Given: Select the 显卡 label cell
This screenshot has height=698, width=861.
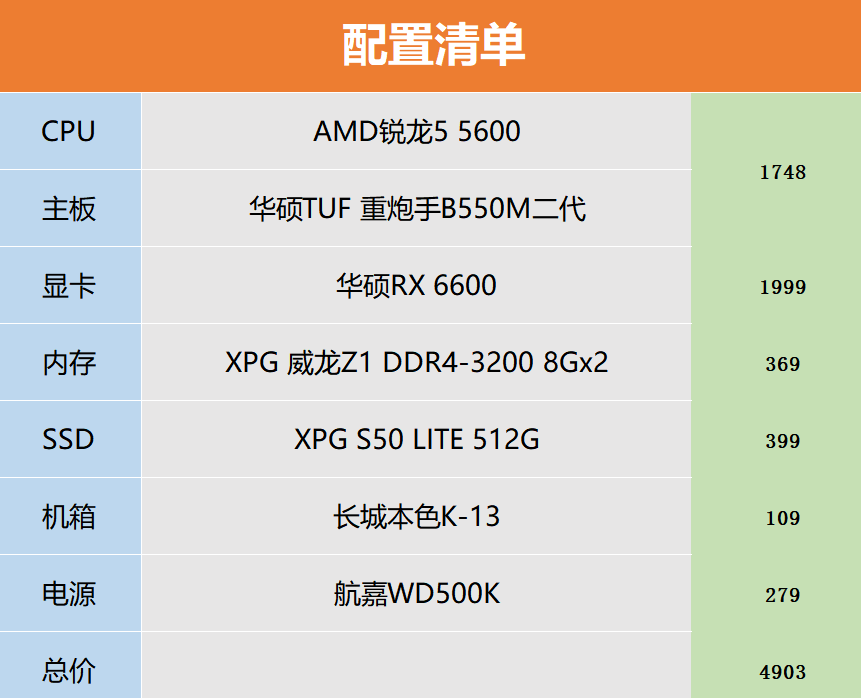Looking at the screenshot, I should point(70,285).
